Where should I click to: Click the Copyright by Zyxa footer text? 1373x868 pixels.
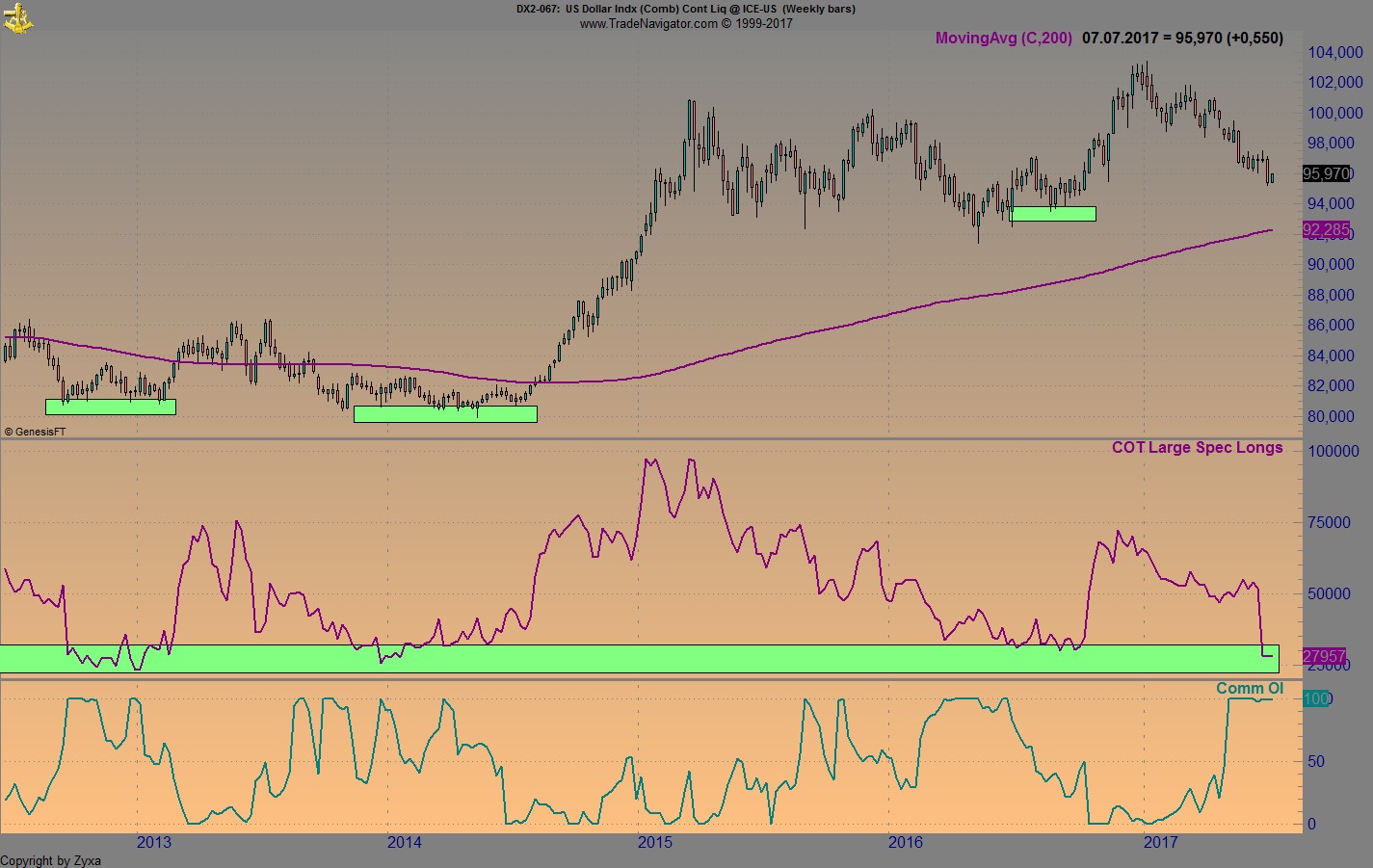(50, 860)
